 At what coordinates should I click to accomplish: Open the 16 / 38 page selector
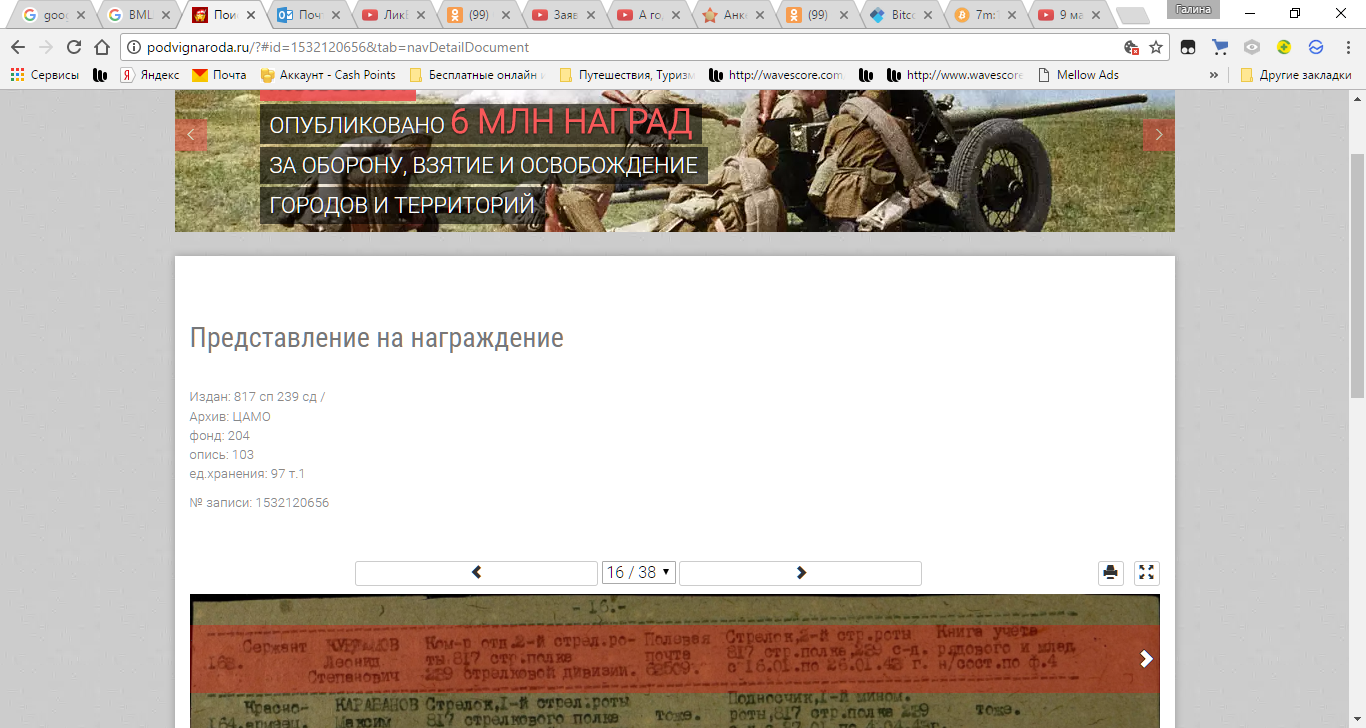(638, 573)
